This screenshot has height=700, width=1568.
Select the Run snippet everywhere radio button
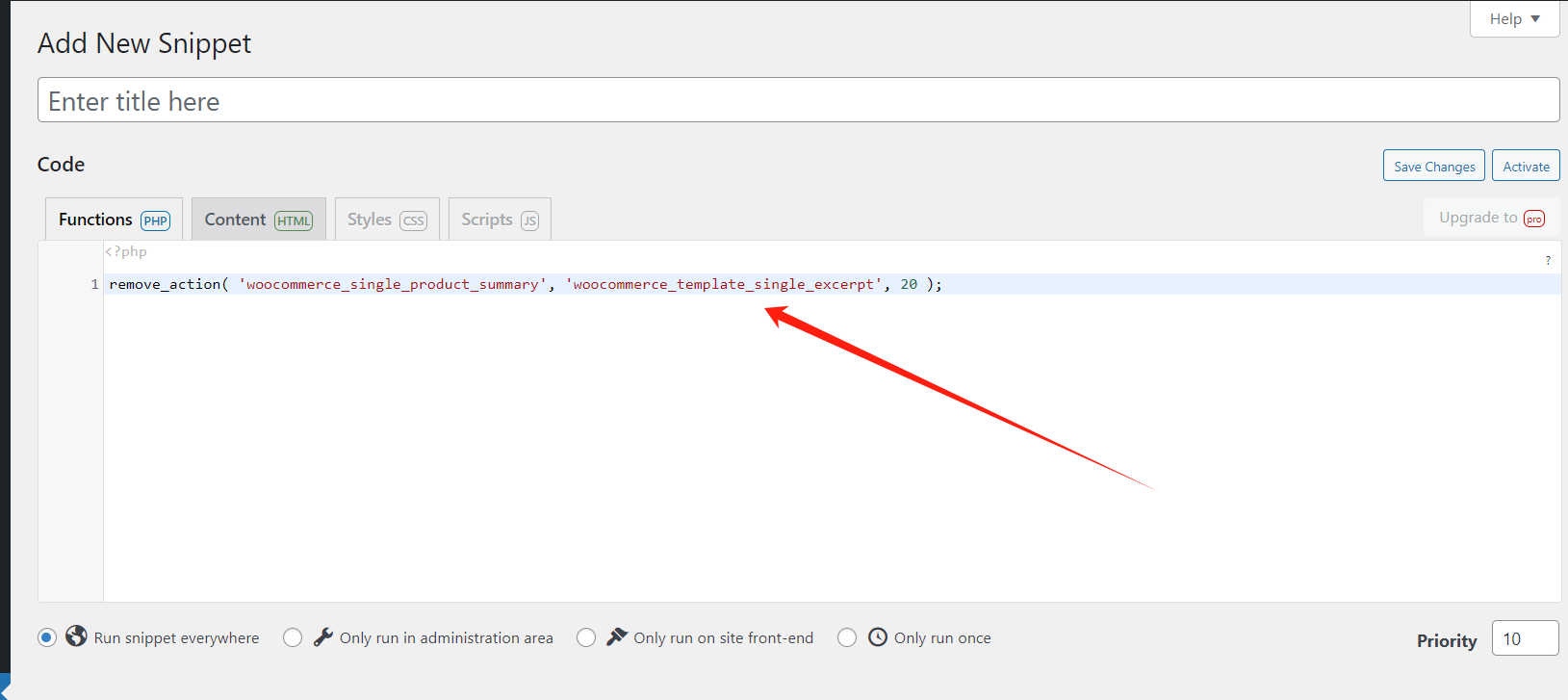(x=47, y=637)
